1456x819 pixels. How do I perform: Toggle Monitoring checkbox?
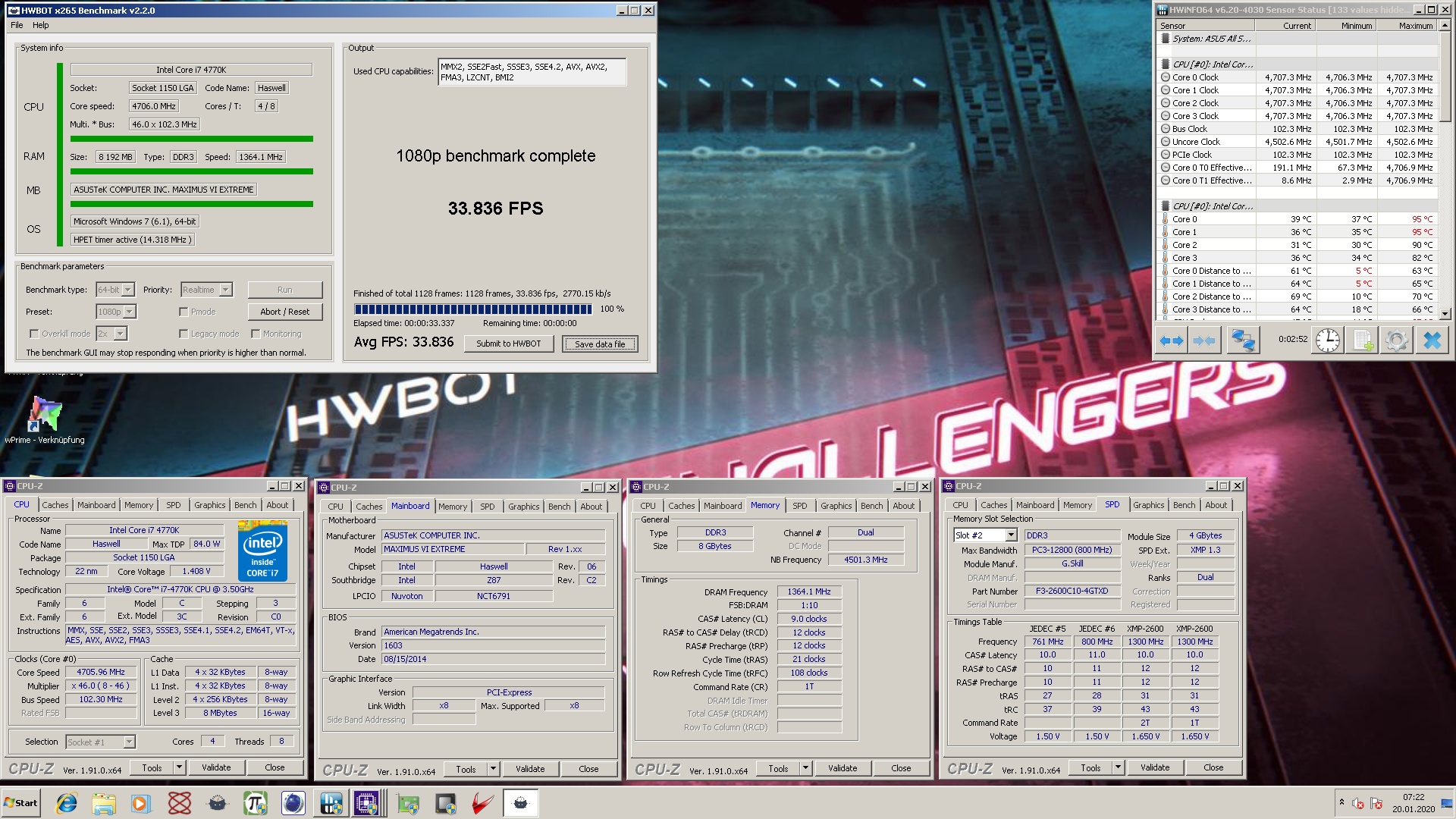coord(256,334)
